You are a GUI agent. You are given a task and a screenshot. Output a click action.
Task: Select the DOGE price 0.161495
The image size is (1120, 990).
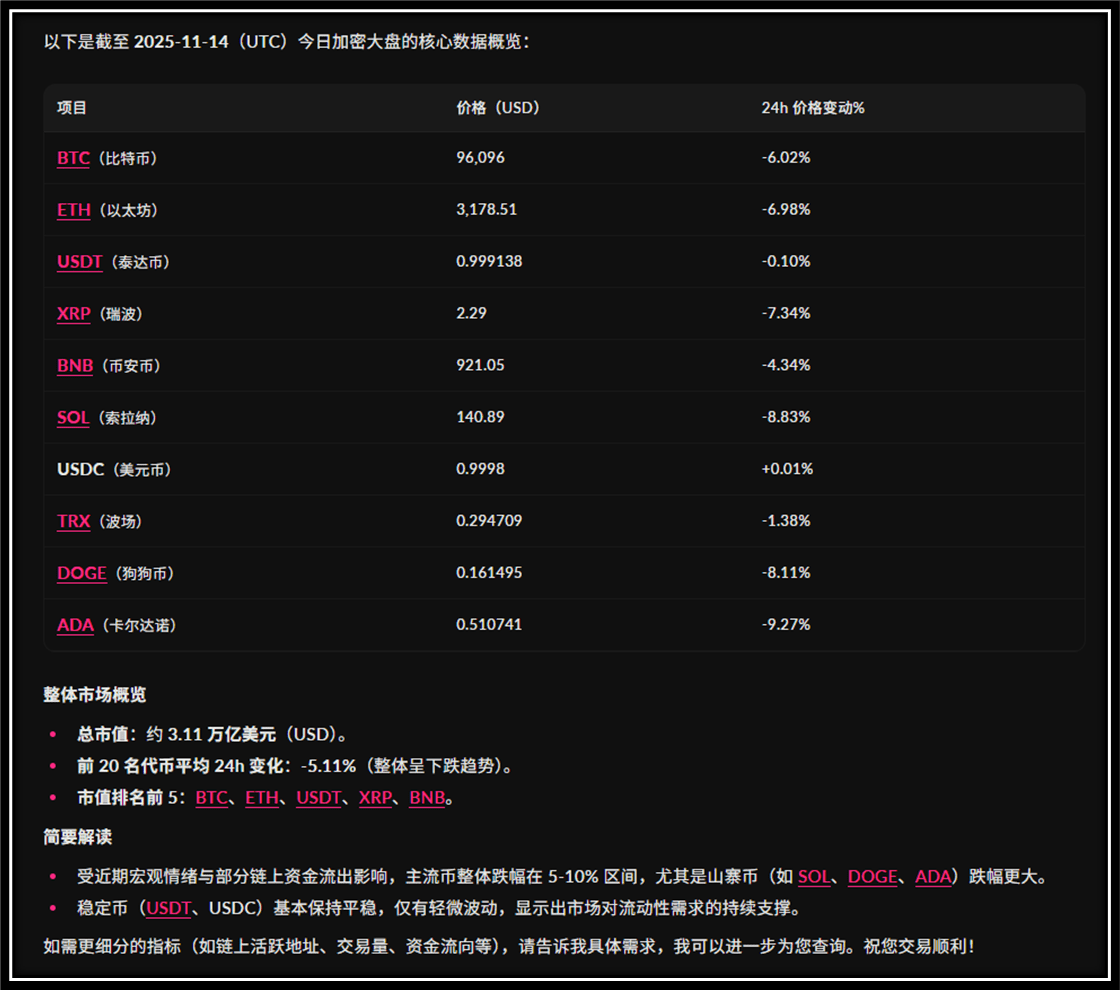(489, 572)
